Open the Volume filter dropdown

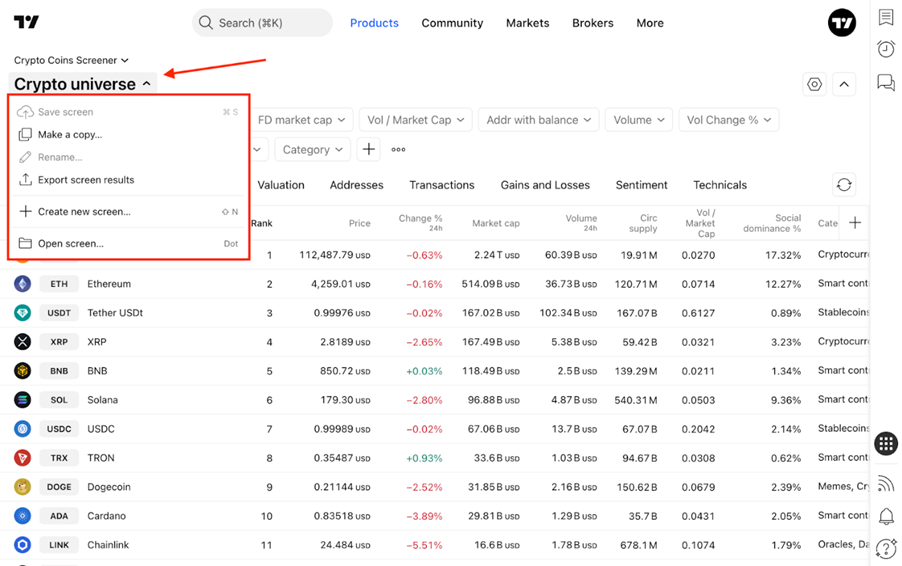639,120
